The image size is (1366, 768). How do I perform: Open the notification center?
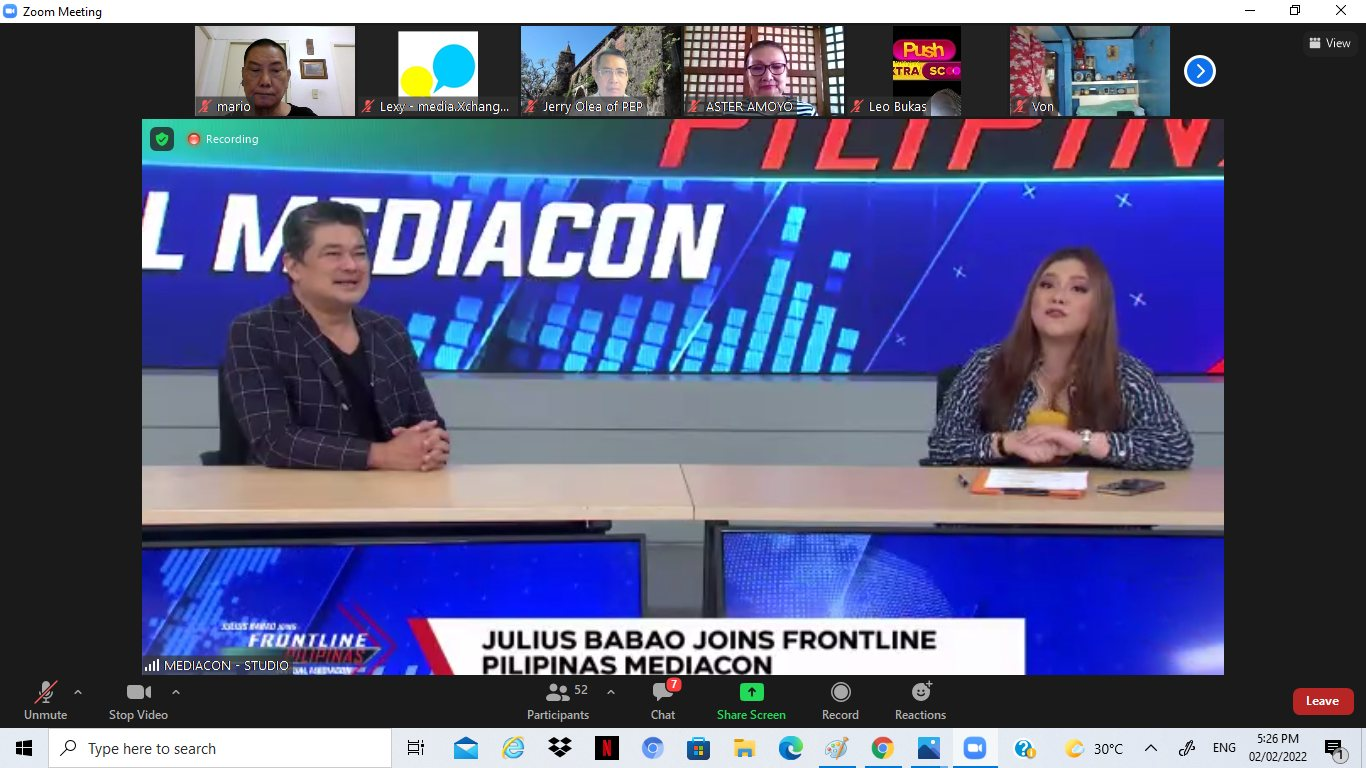1334,748
